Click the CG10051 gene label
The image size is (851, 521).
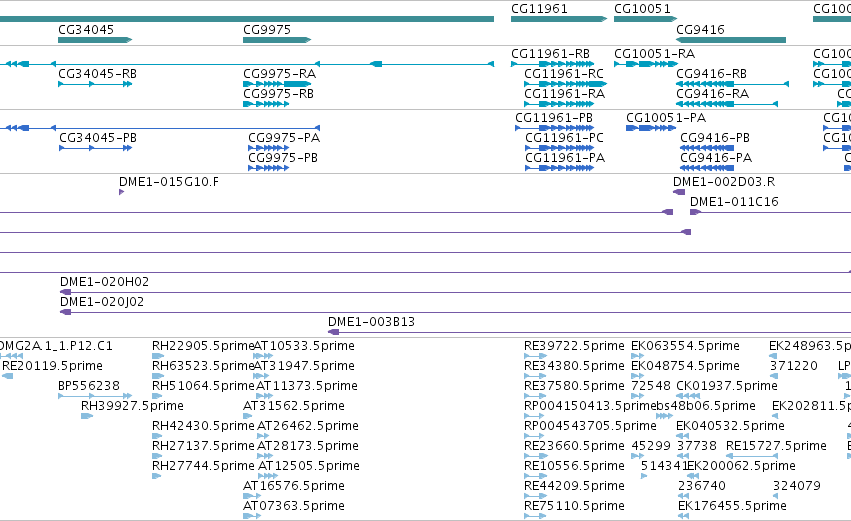click(643, 9)
